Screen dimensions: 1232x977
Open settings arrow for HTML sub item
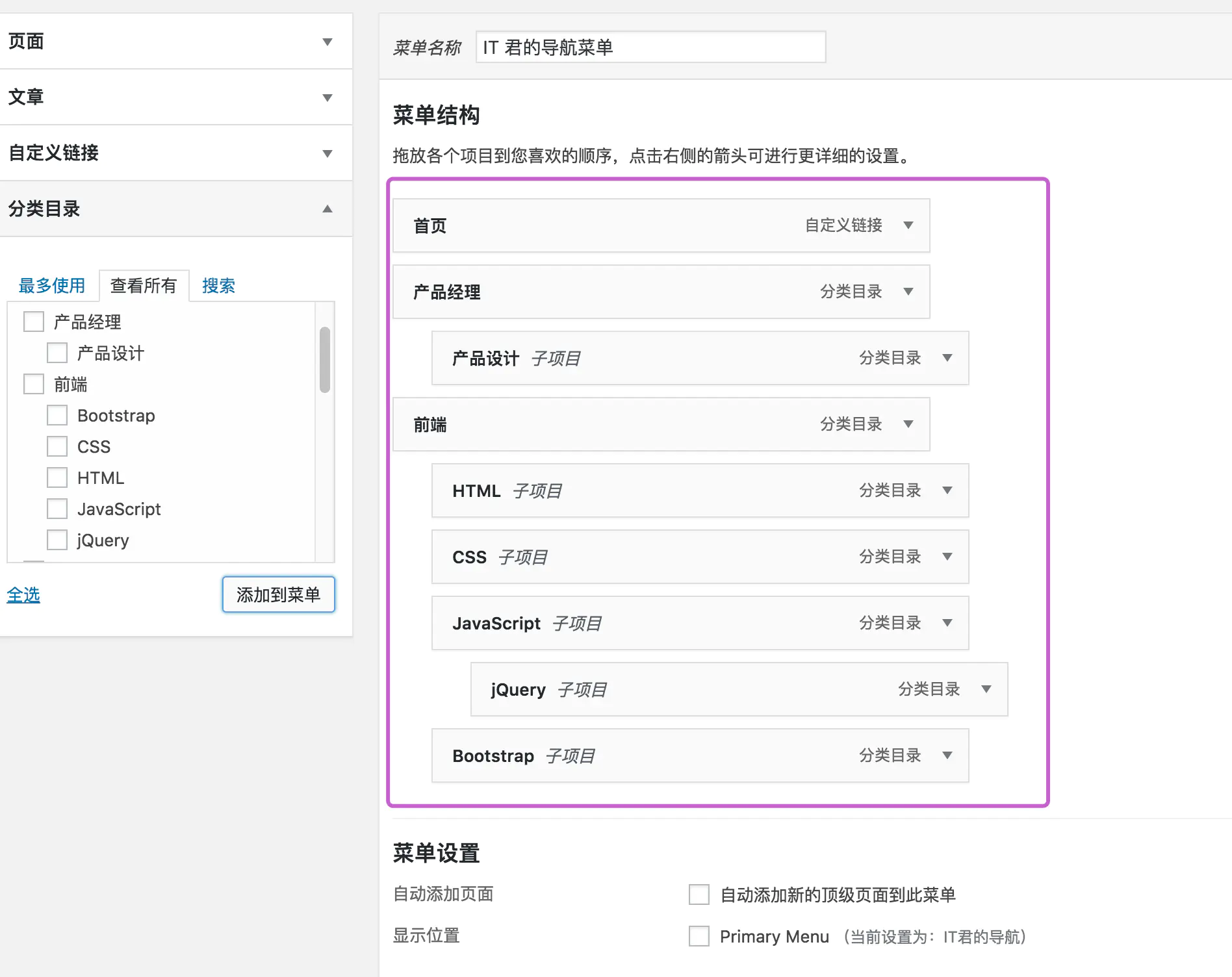pos(947,490)
